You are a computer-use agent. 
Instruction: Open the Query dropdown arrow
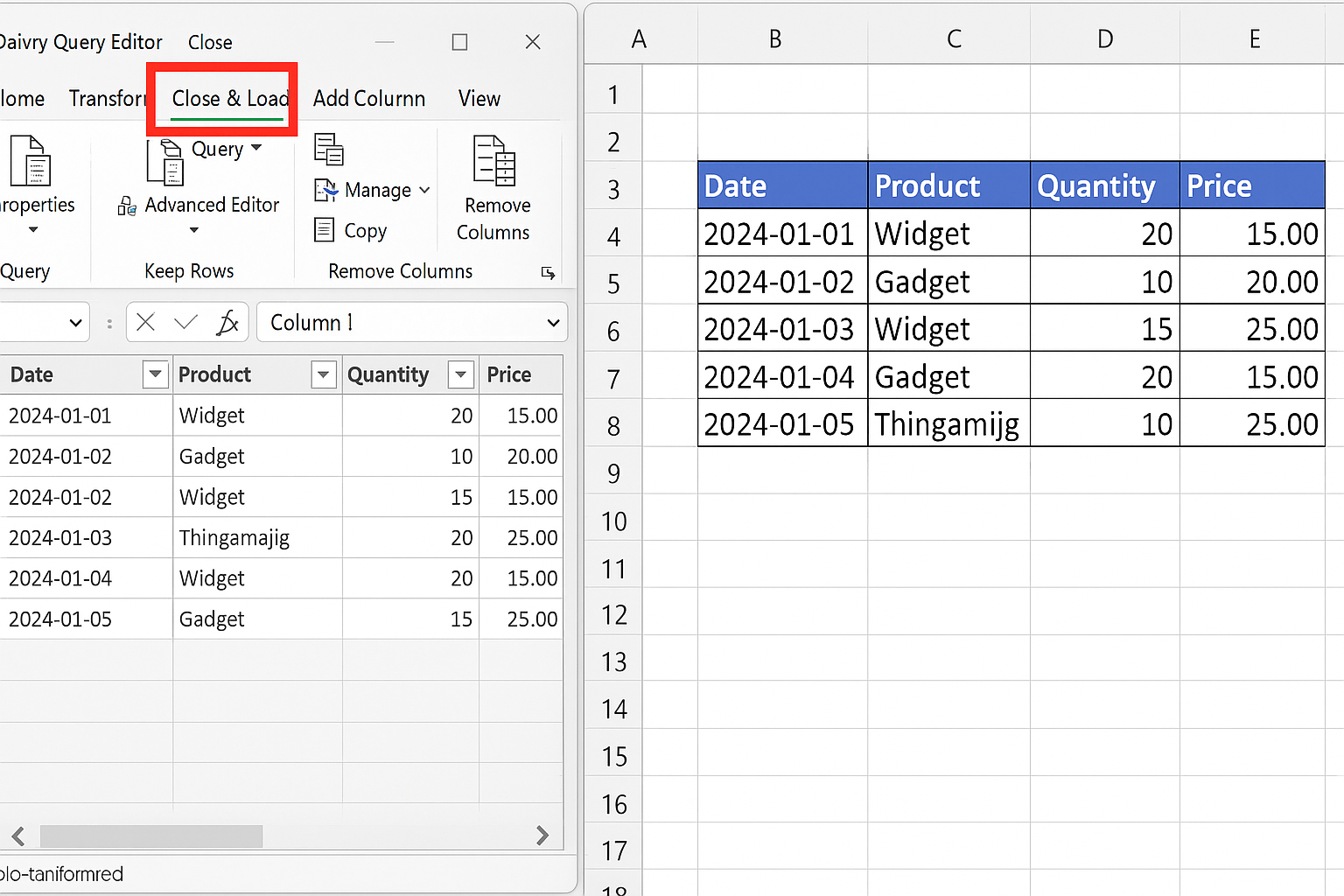point(256,148)
